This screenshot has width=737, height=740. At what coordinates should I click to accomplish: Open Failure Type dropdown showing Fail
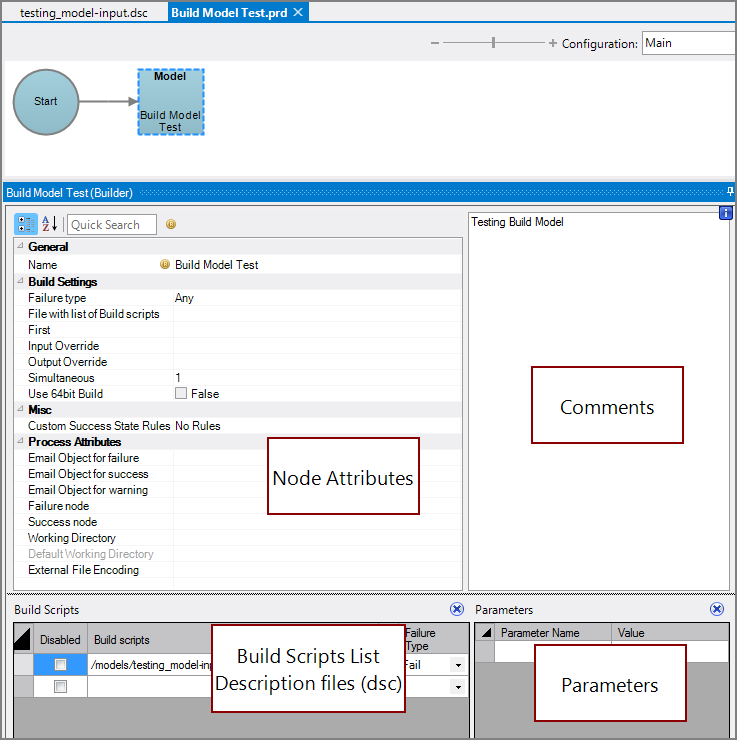pyautogui.click(x=458, y=665)
